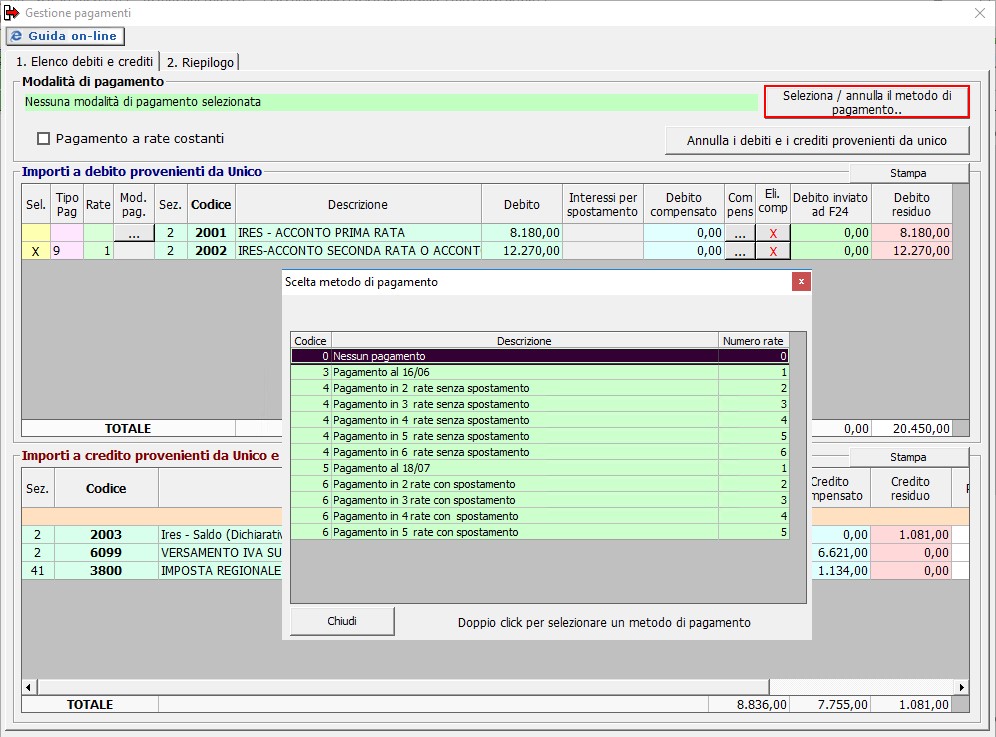Click IRES-ACCONTO SECONDA RATA description cell
This screenshot has width=996, height=737.
pyautogui.click(x=358, y=251)
